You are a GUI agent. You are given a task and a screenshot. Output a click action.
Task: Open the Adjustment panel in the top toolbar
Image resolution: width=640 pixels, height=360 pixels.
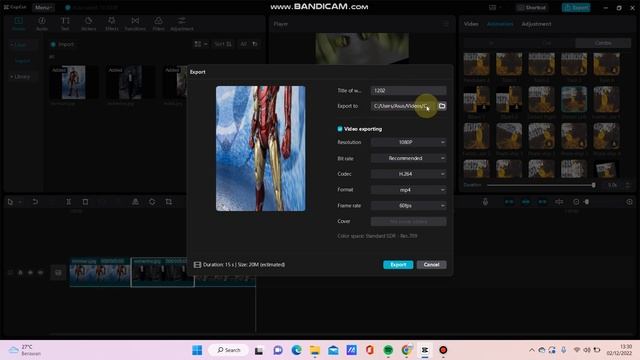182,24
